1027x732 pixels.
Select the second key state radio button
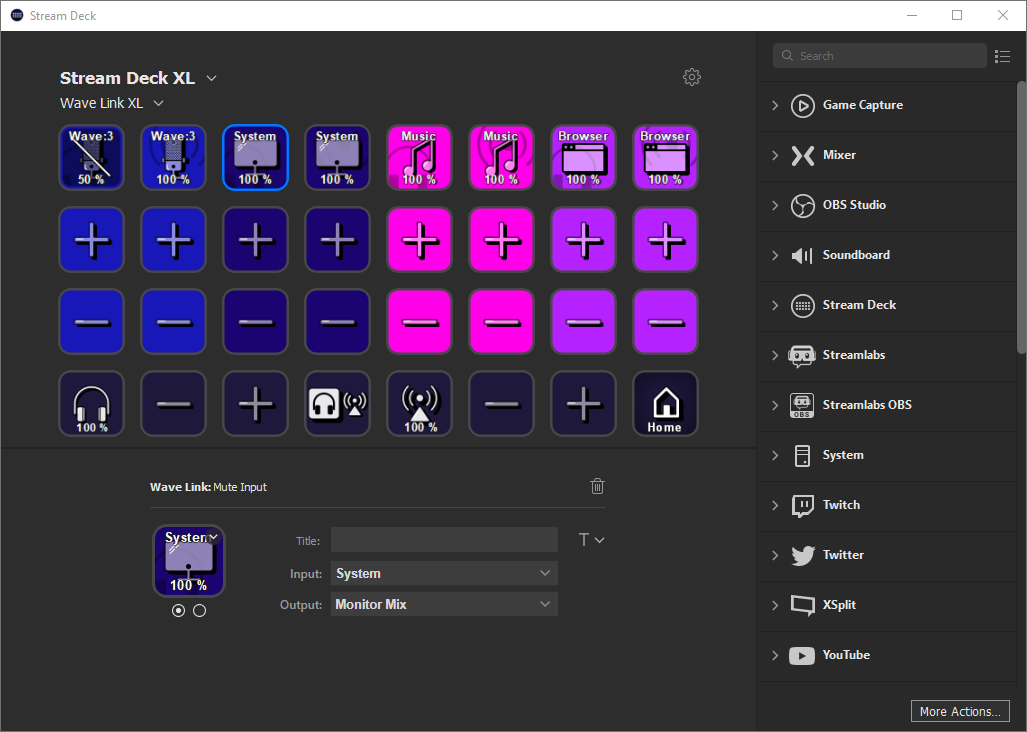tap(199, 610)
